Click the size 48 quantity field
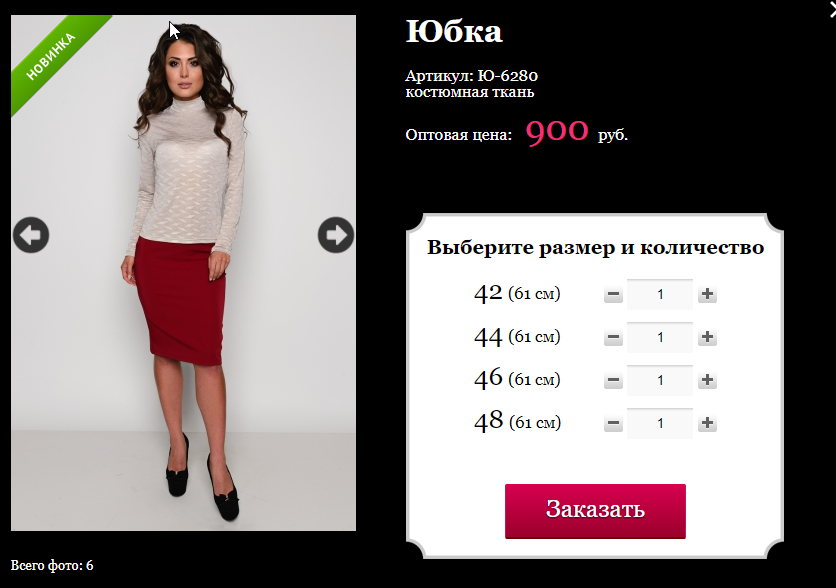The image size is (836, 588). pos(660,423)
